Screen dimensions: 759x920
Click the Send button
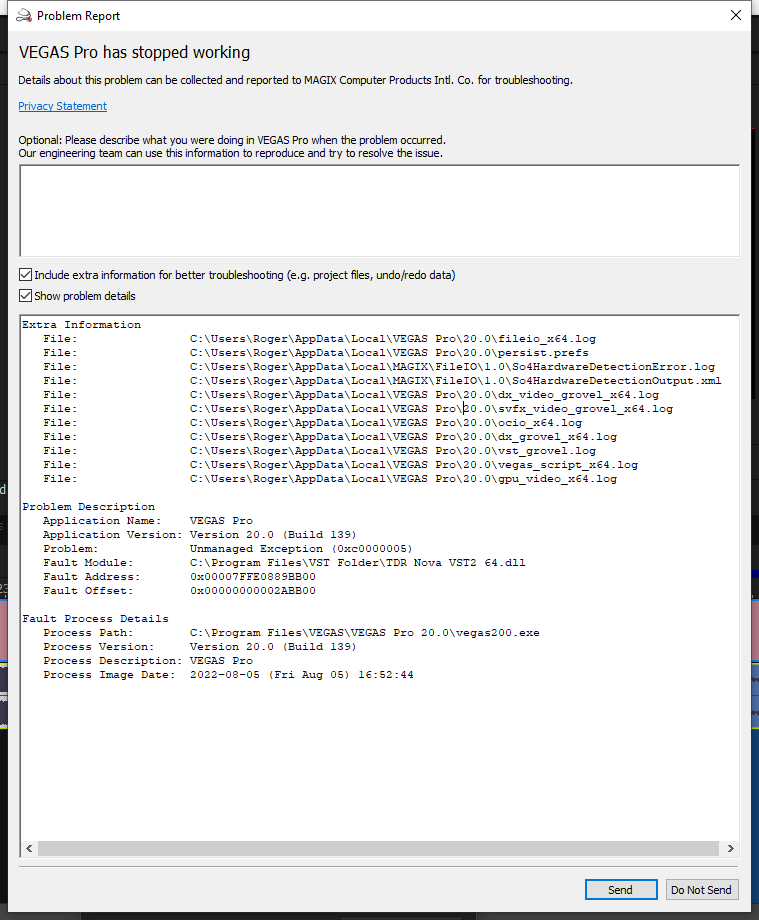tap(620, 890)
